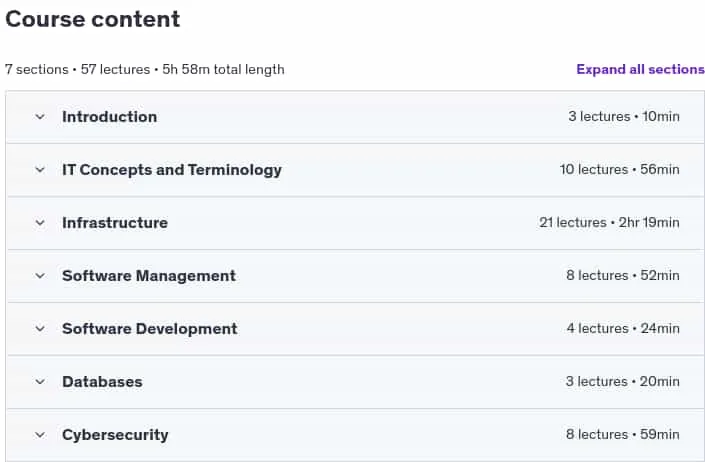705x462 pixels.
Task: Click the 3 lectures 10min label
Action: (624, 116)
